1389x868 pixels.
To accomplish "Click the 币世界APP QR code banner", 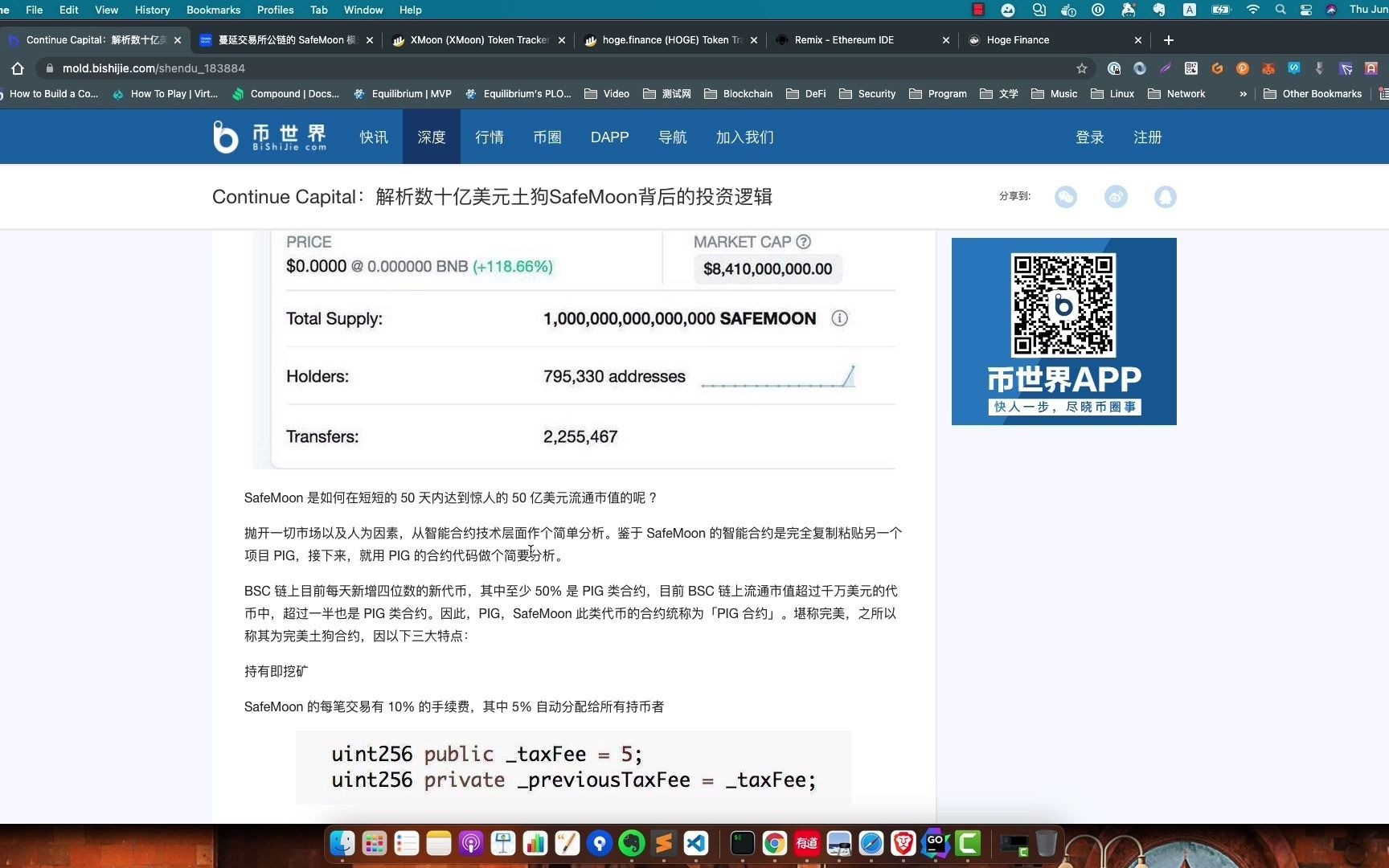I will [1064, 331].
